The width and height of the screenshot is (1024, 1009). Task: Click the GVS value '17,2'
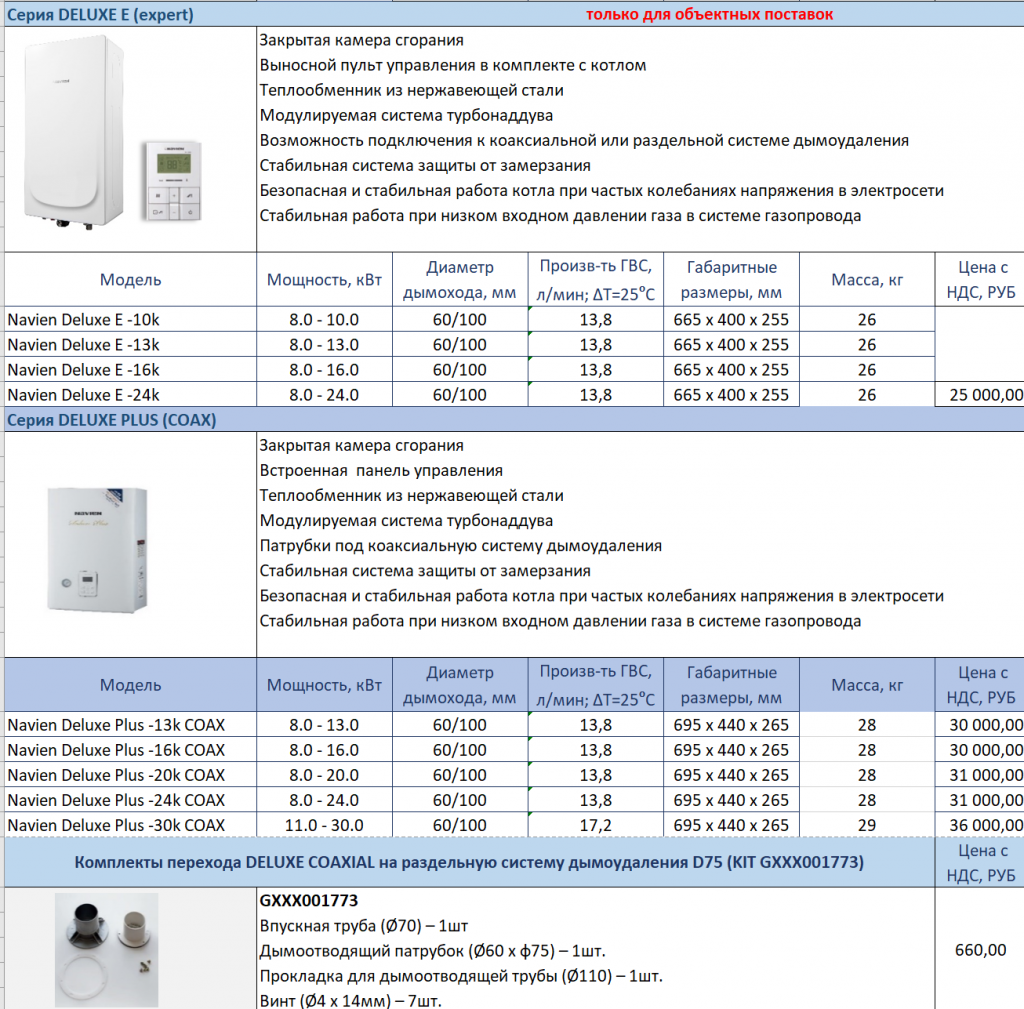coord(596,825)
